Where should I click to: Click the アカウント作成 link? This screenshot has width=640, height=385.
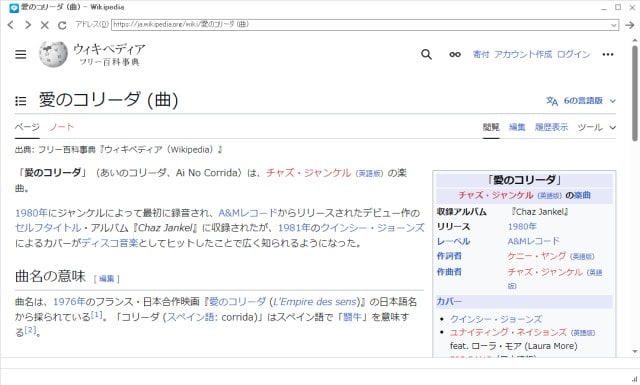coord(523,54)
